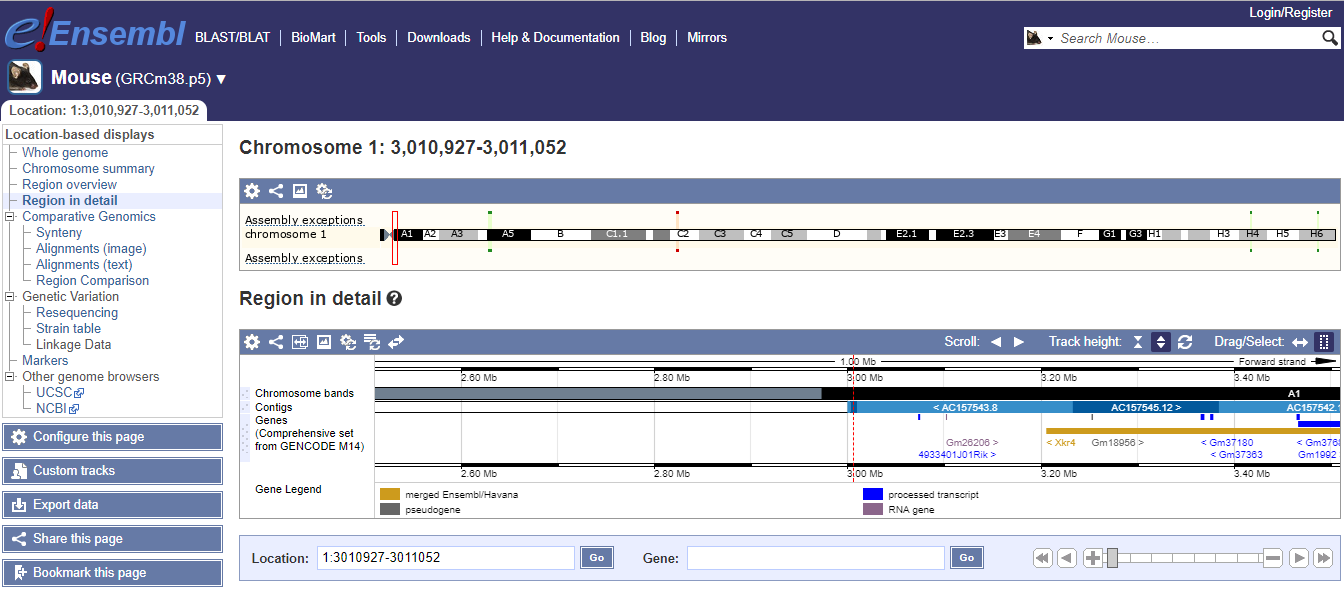
Task: Open Chromosome summary display
Action: pos(88,169)
